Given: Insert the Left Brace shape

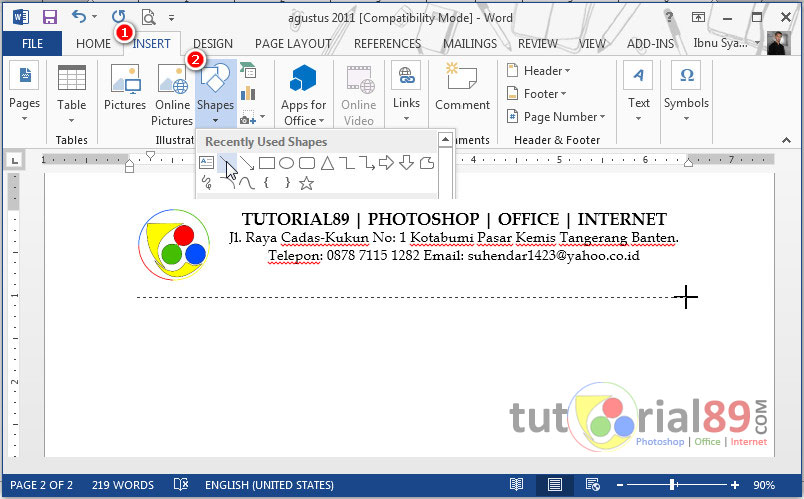Looking at the screenshot, I should click(x=266, y=183).
